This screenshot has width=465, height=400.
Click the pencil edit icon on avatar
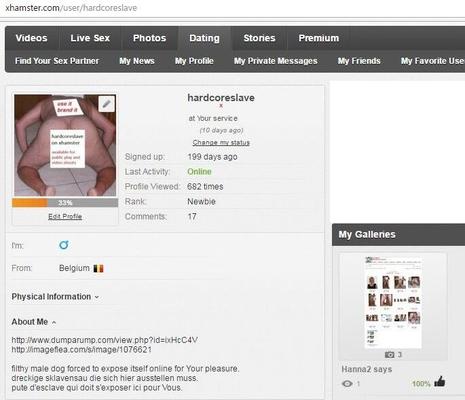pyautogui.click(x=107, y=104)
